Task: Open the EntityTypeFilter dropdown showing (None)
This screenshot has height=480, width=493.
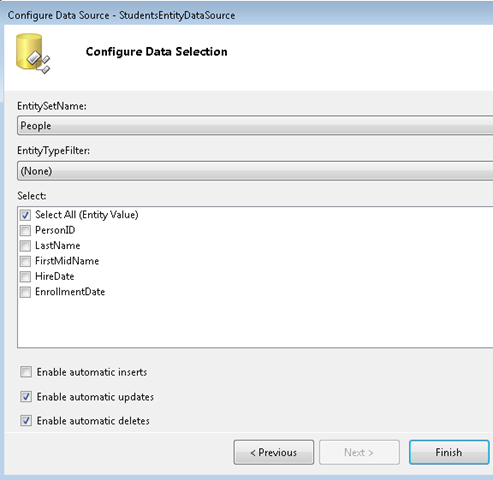Action: click(x=255, y=171)
